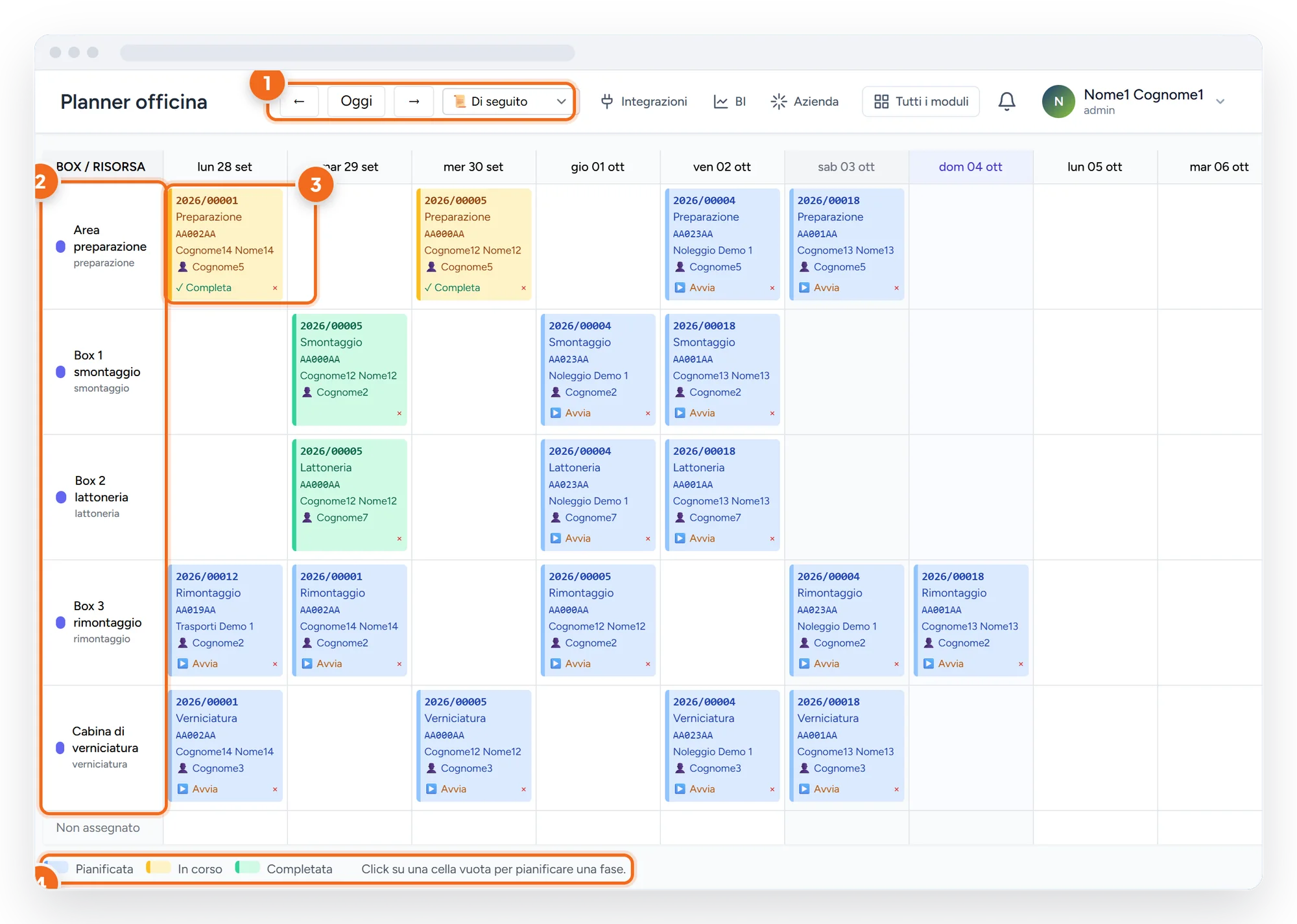Start Lattoneria 2026/00004 with Avvia
The width and height of the screenshot is (1297, 924).
(x=570, y=539)
